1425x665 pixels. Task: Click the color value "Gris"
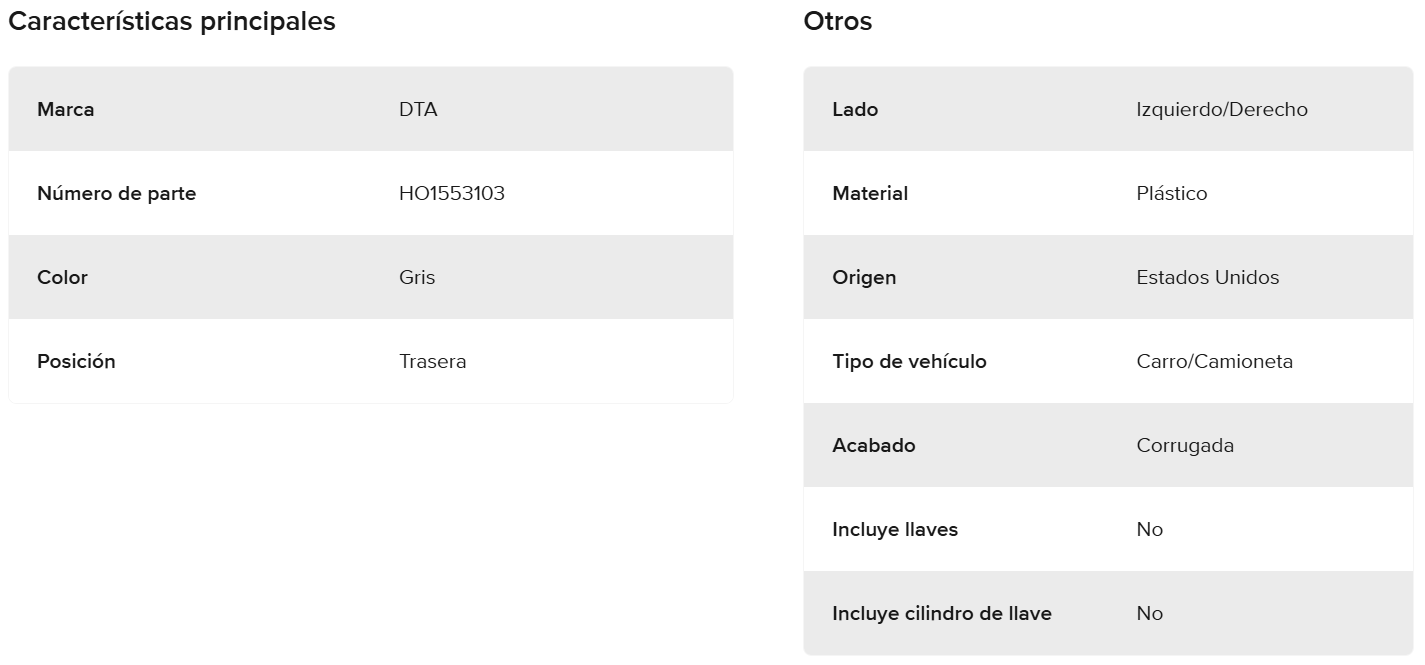[417, 277]
